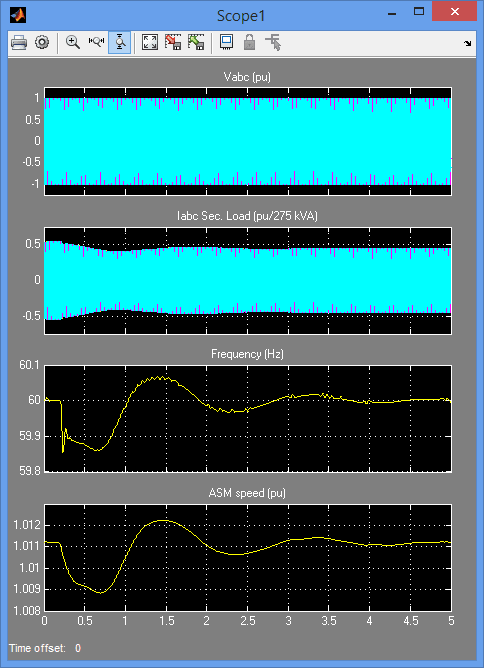
Task: Click the Scope1 window title text
Action: [241, 16]
